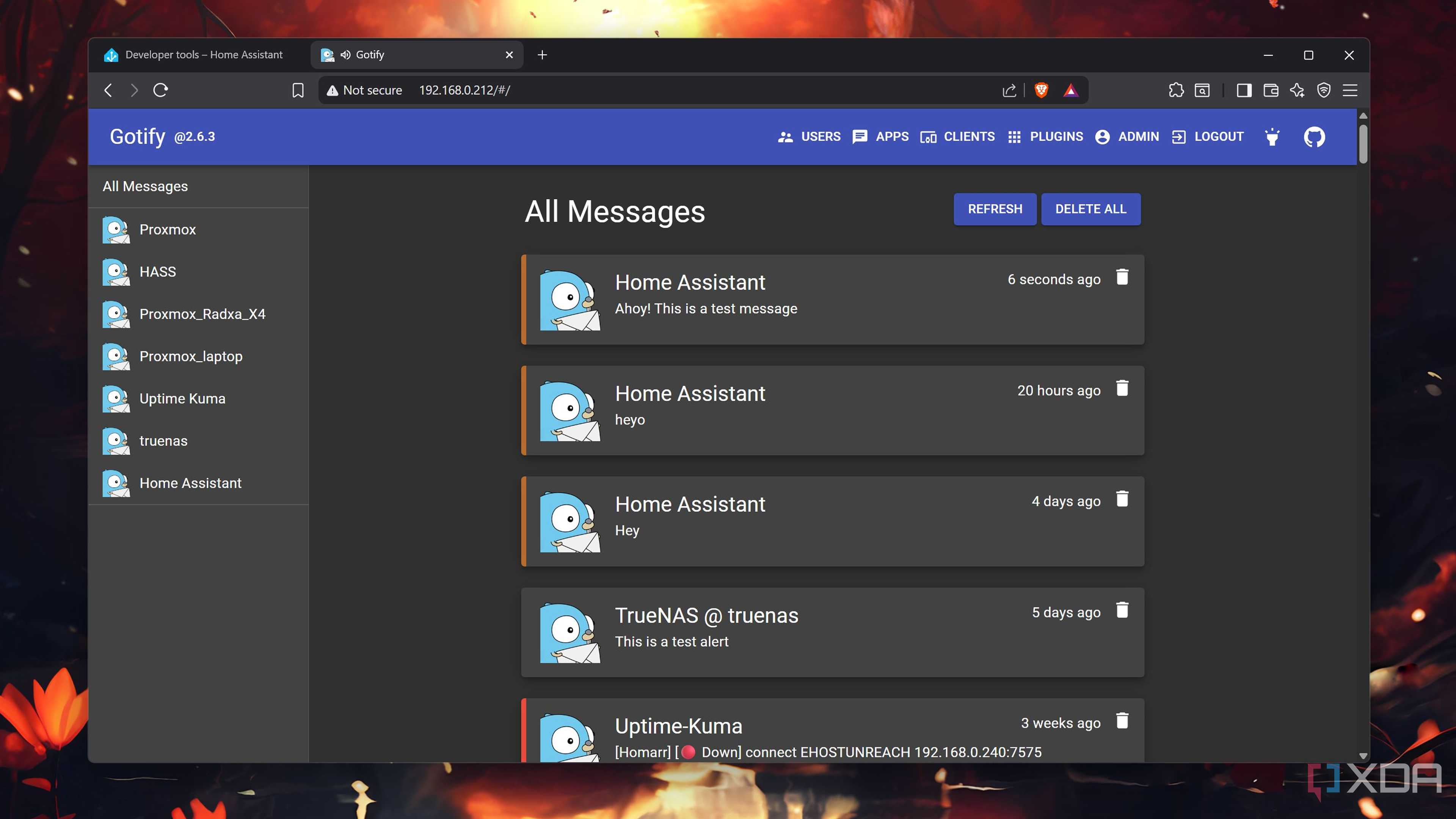Open the browser hamburger menu
1456x819 pixels.
(x=1350, y=91)
